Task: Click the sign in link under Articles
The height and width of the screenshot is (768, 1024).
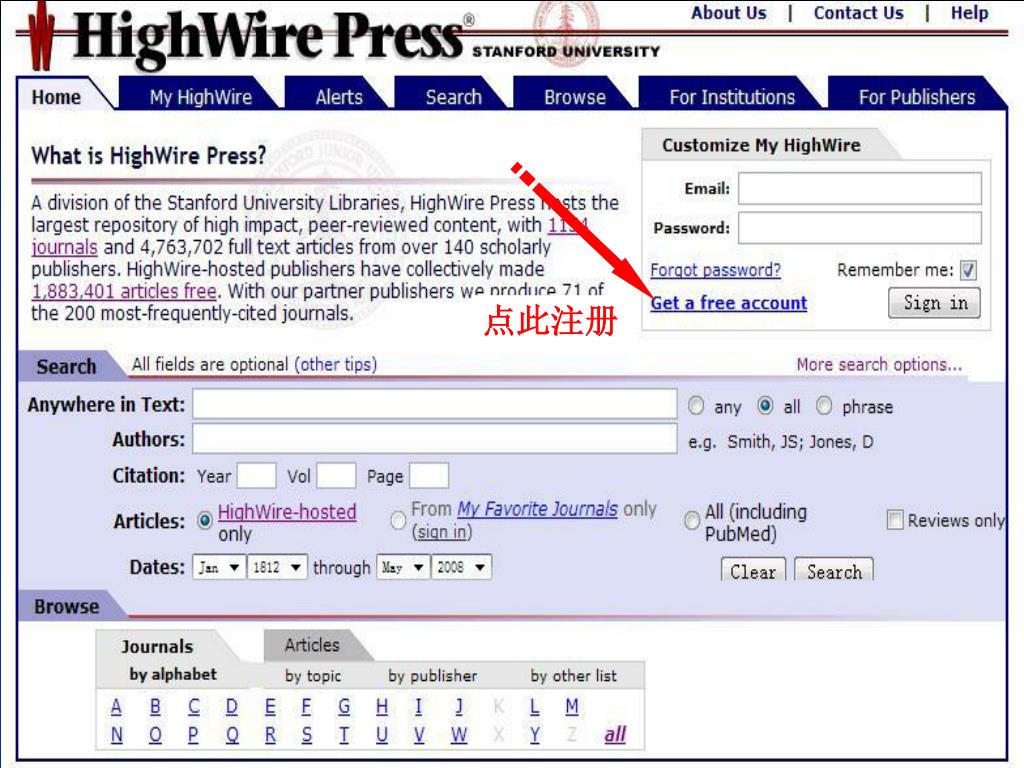Action: point(442,532)
